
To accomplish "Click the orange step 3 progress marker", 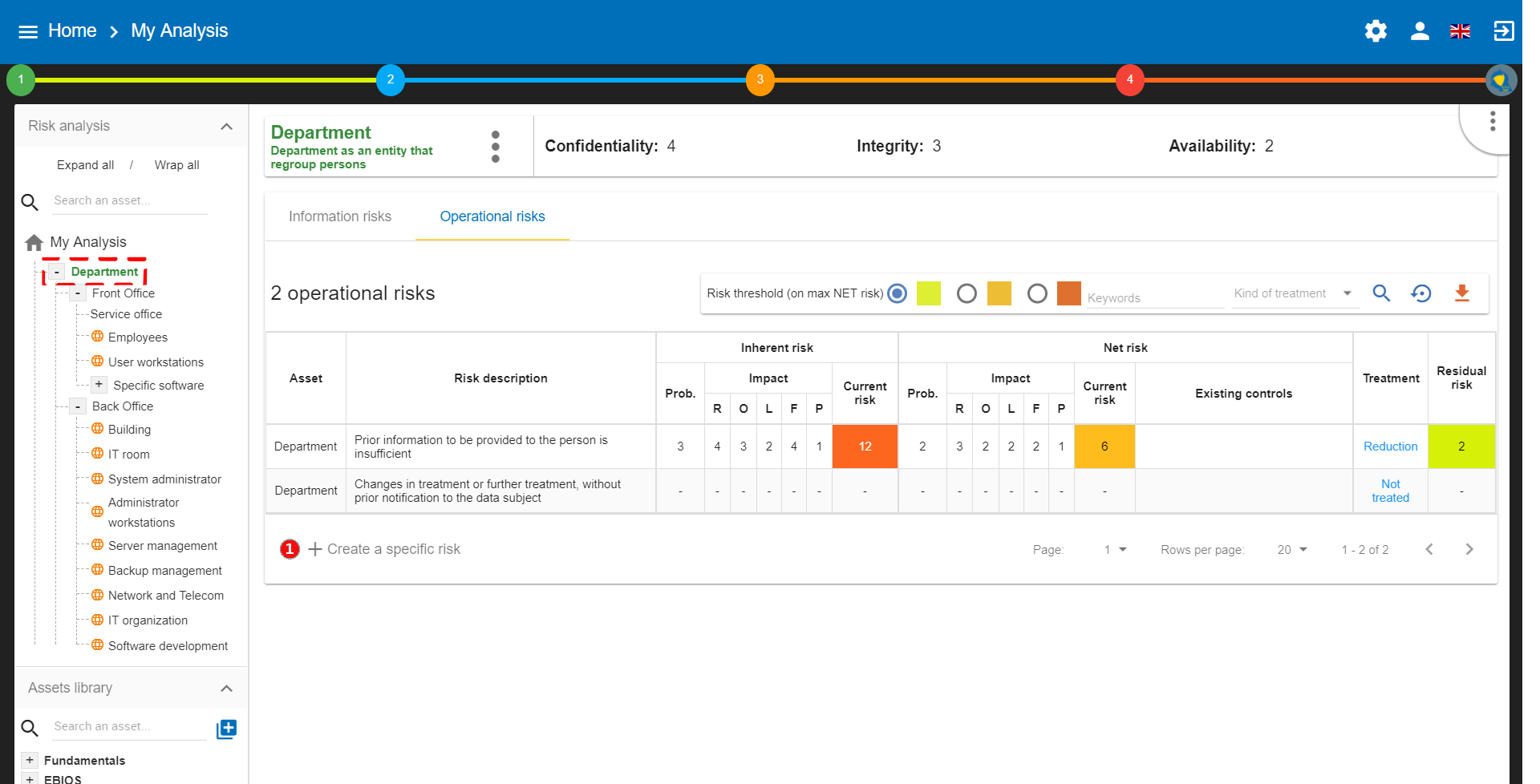I will 760,79.
